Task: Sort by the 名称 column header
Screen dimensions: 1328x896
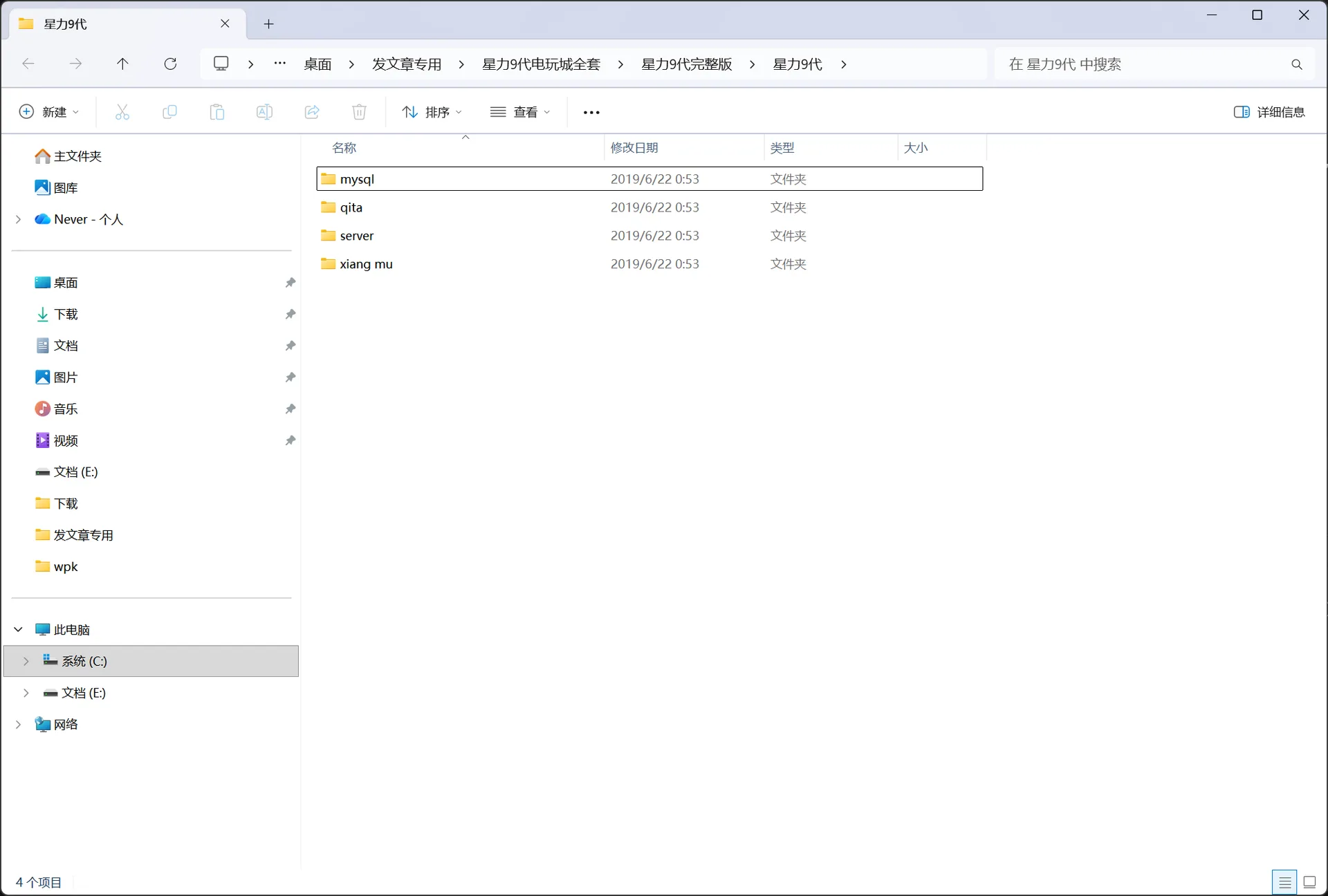Action: pyautogui.click(x=460, y=148)
